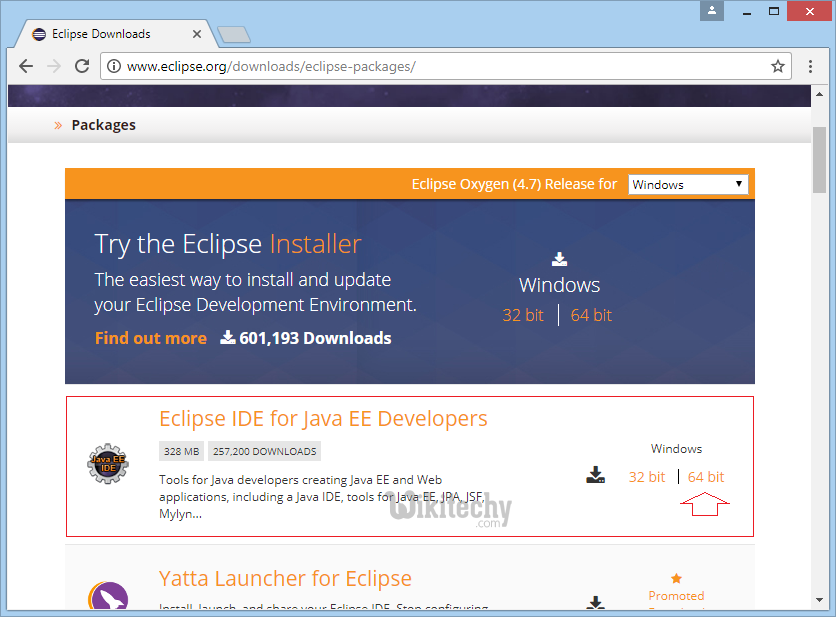Click the Yatta Launcher purple rocket icon

click(107, 599)
